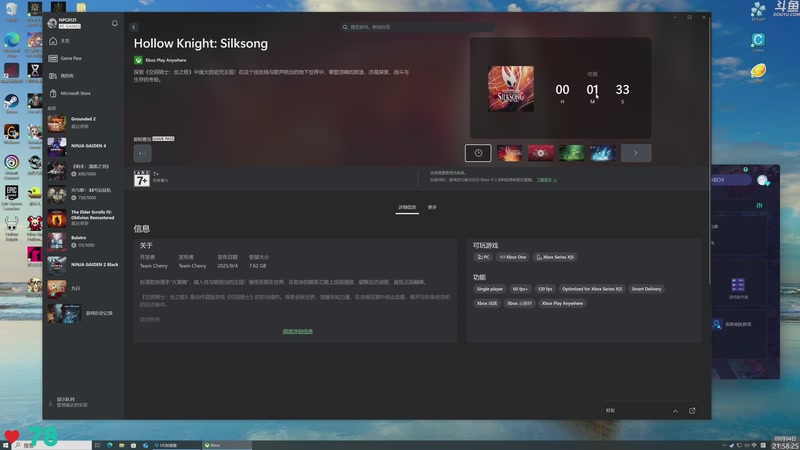This screenshot has width=800, height=450.
Task: Click the next arrow in media gallery
Action: click(636, 153)
